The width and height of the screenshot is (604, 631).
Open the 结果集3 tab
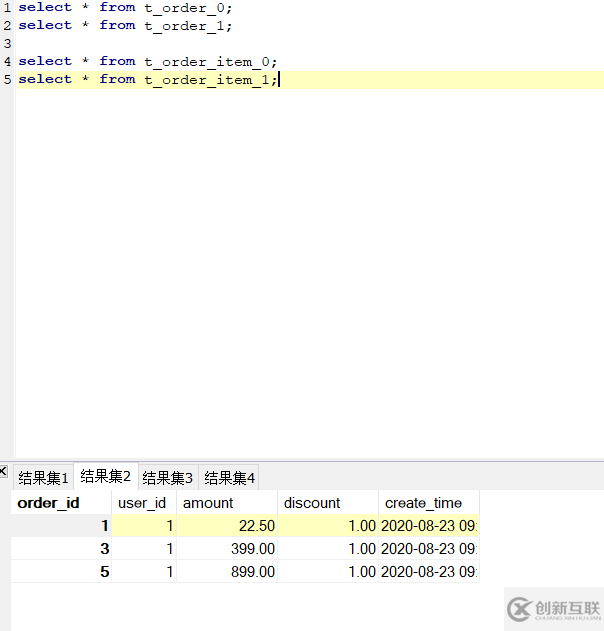[168, 478]
